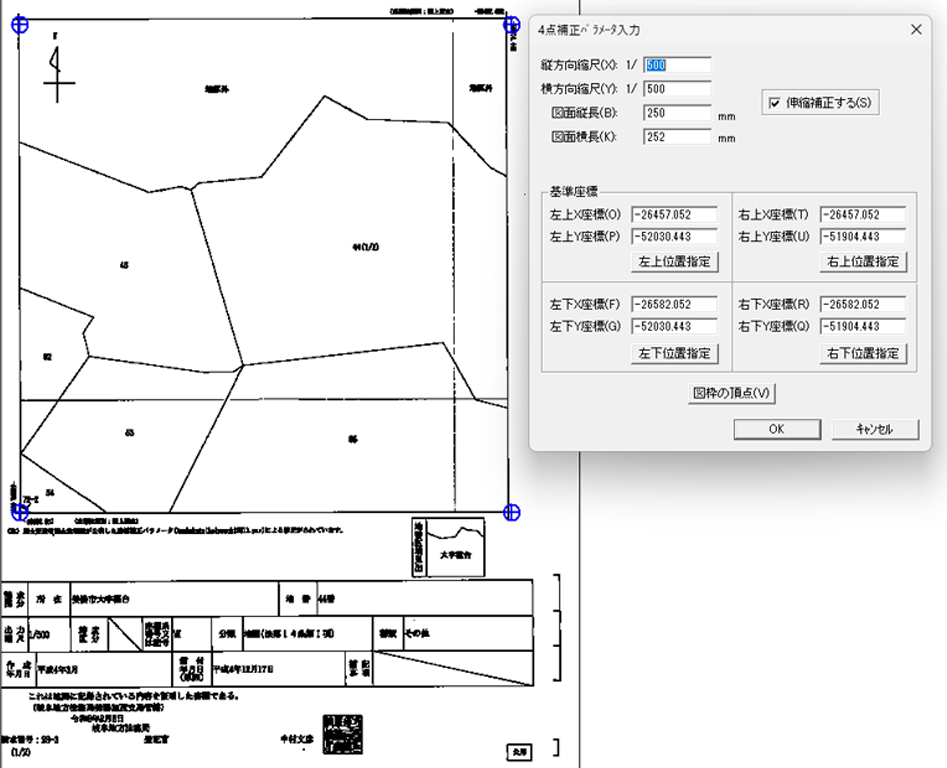The image size is (947, 768).
Task: Click the 図面横長(K) input field
Action: (677, 136)
